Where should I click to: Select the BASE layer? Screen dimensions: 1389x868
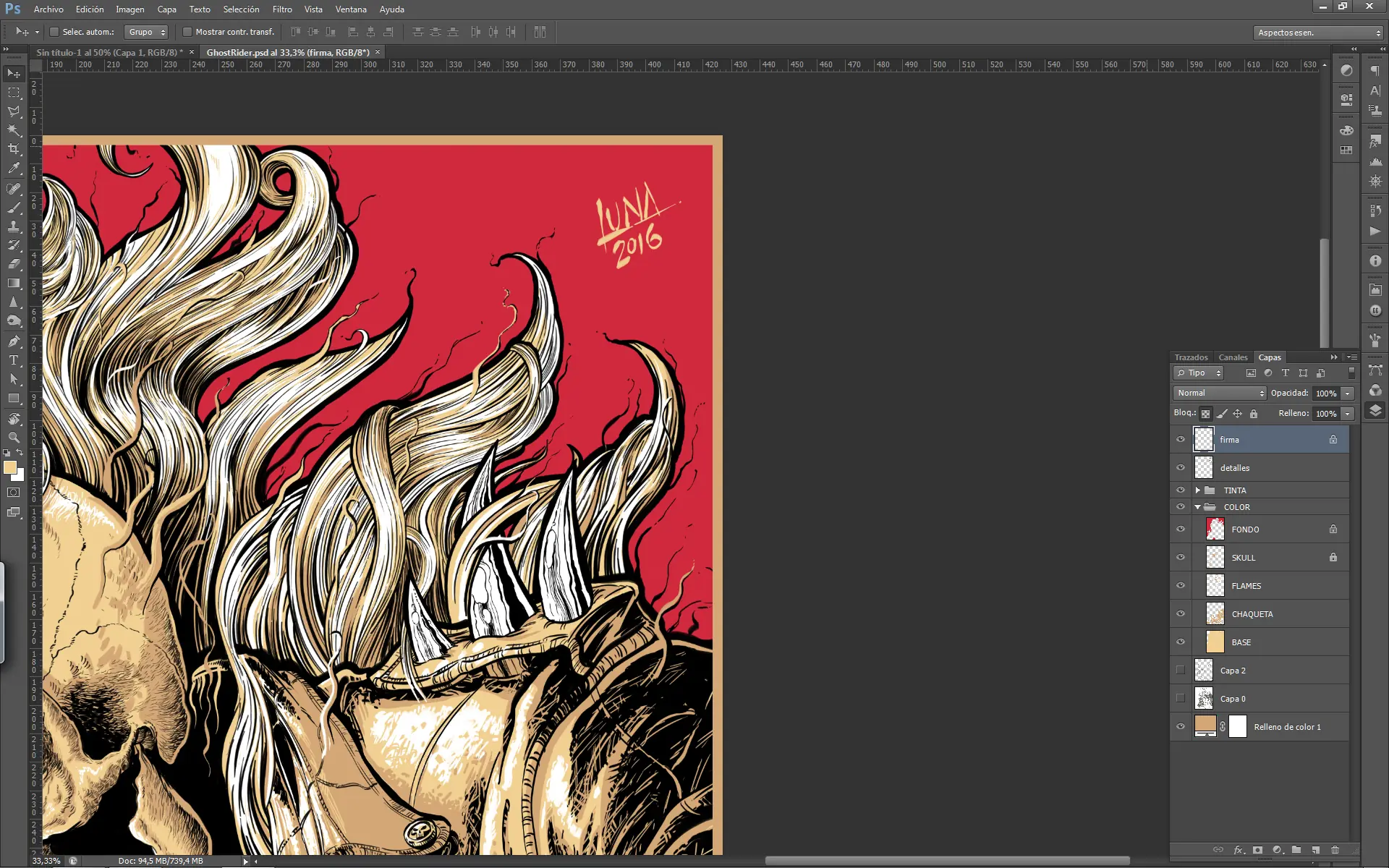[1271, 642]
